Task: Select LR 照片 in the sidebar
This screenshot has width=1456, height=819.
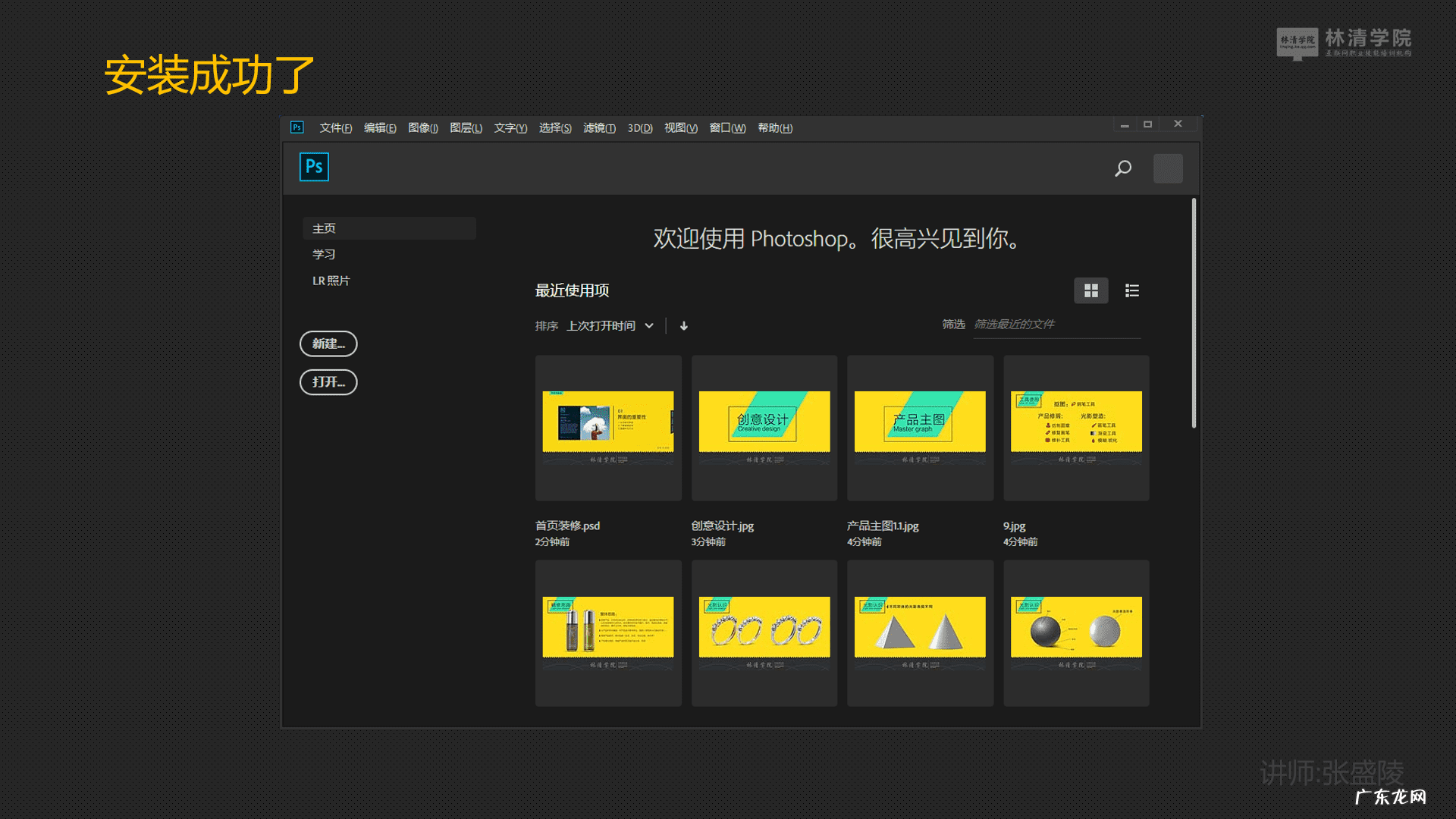Action: point(331,281)
